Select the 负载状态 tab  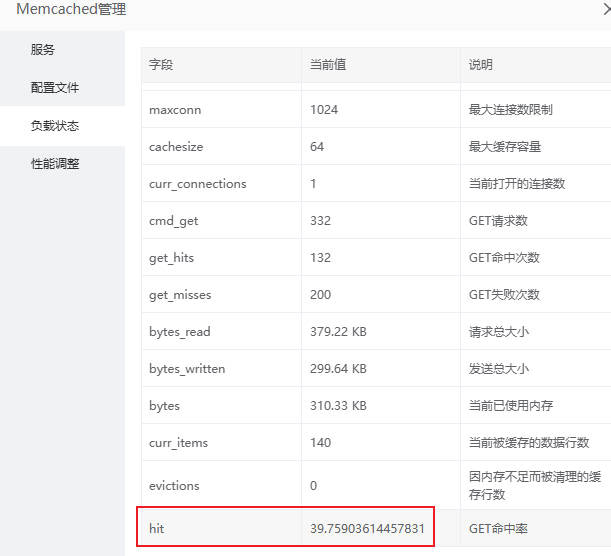click(x=62, y=126)
